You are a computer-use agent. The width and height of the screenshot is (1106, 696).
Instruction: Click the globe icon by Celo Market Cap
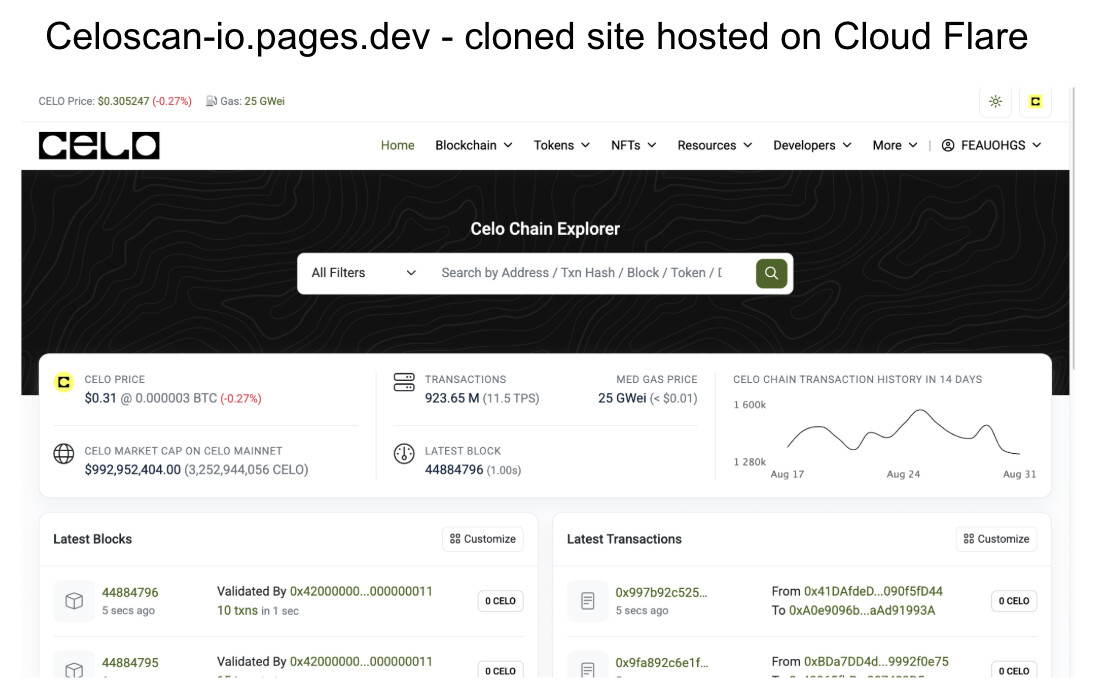63,453
